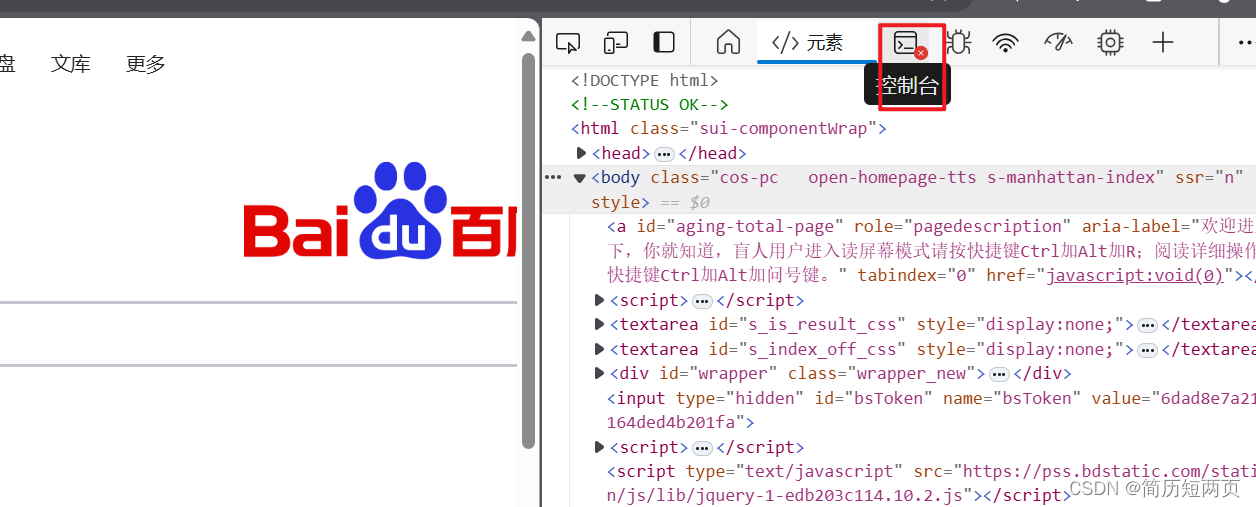Expand the first script node after aging-total-page
The width and height of the screenshot is (1256, 507).
coord(599,300)
